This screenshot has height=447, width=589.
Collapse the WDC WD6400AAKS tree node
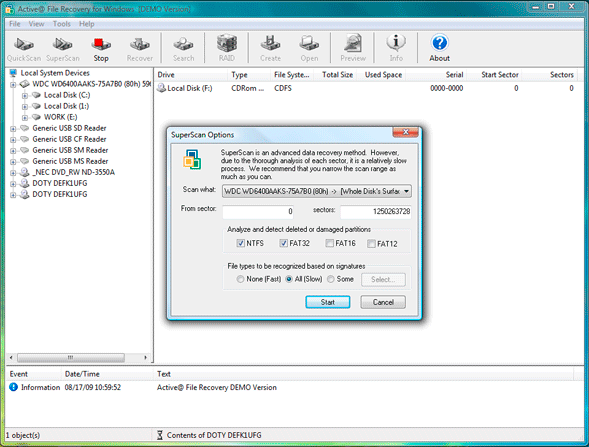click(13, 85)
